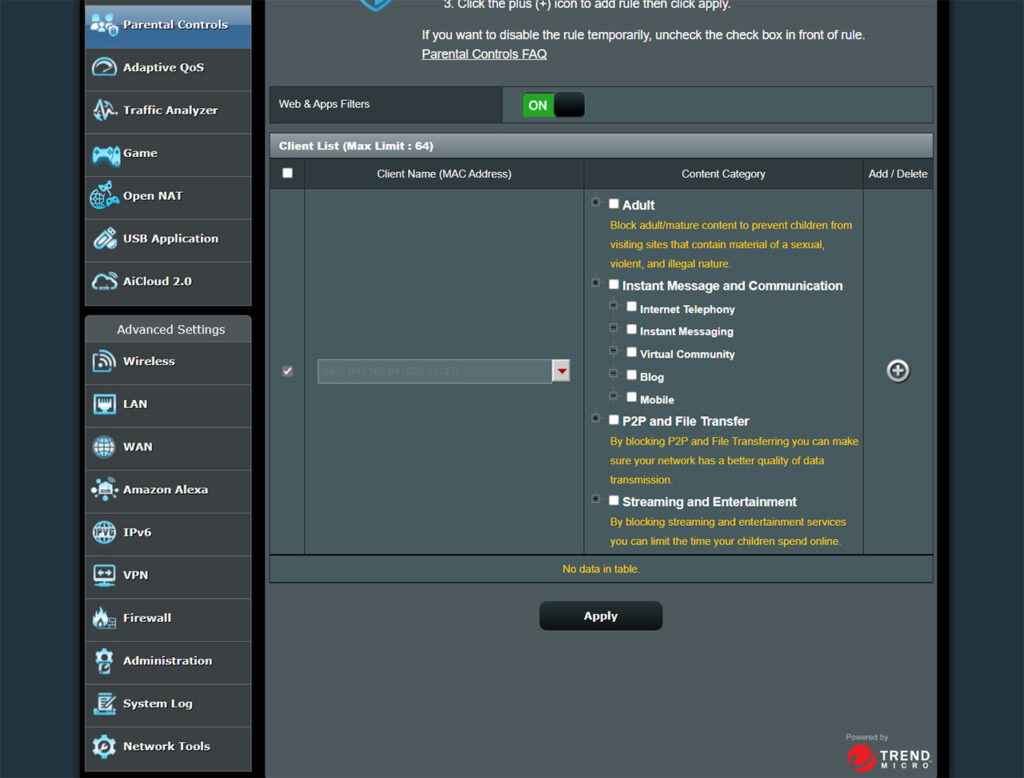Open Network Tools
The image size is (1024, 778).
[167, 747]
